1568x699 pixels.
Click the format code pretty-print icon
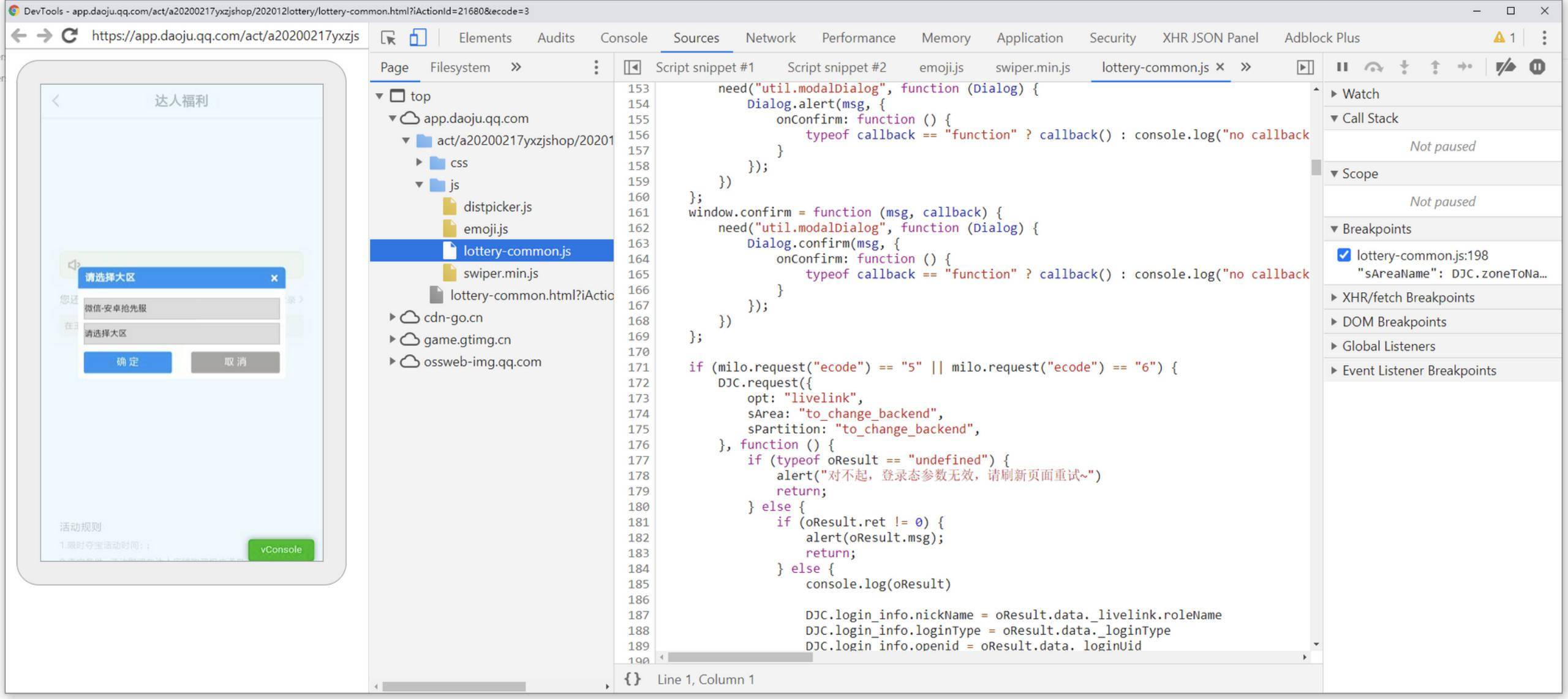coord(637,679)
